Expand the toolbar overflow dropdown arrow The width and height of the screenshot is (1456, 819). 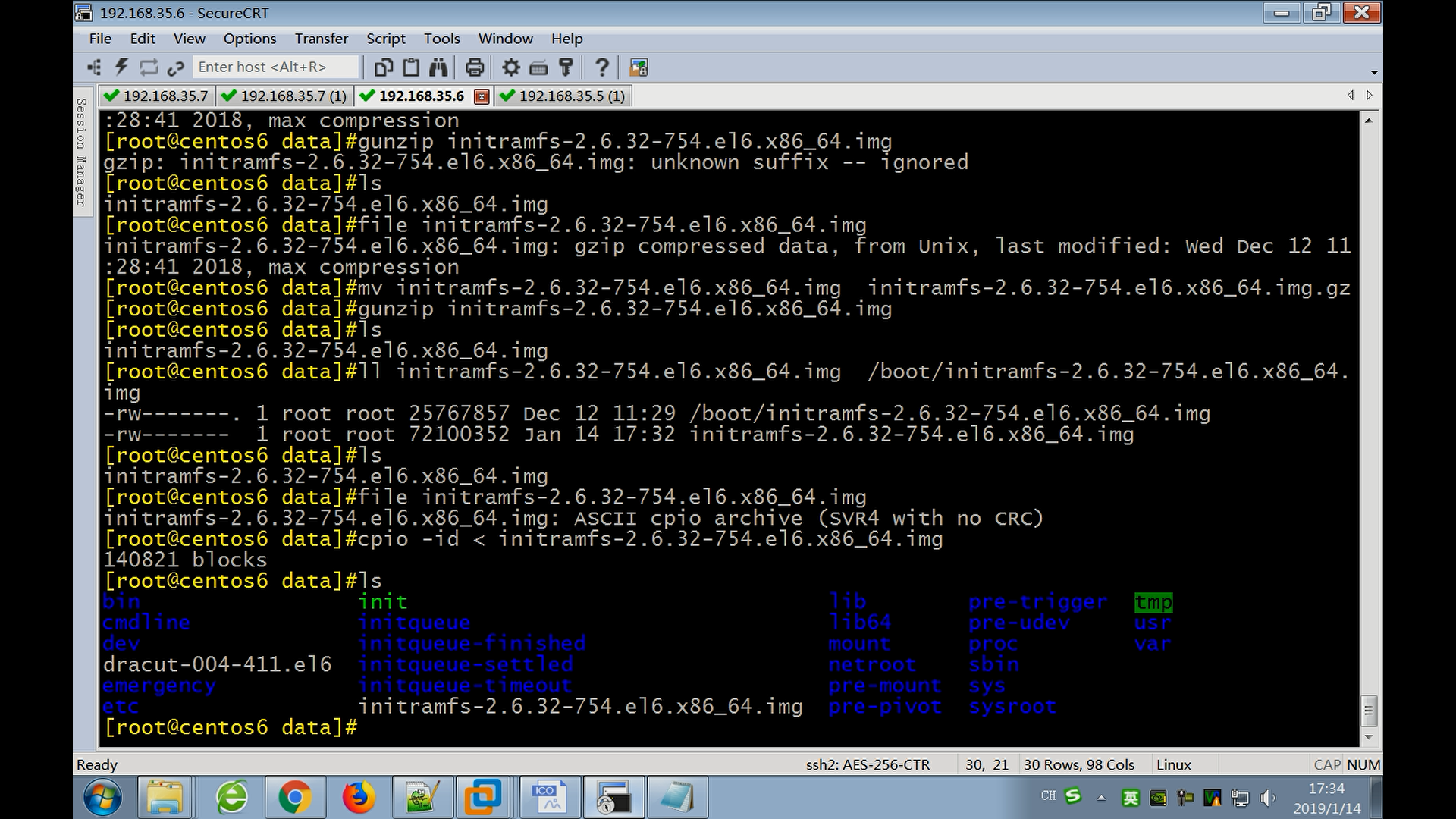1374,73
